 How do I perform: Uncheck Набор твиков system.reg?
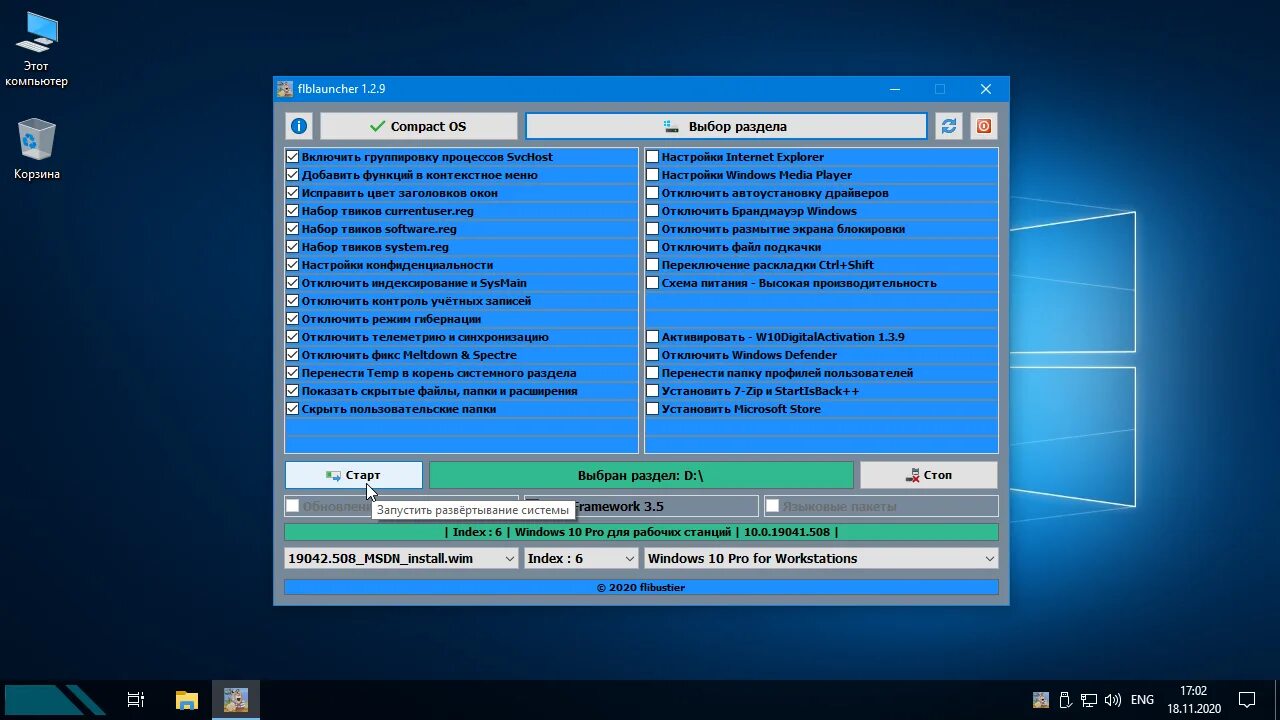click(293, 247)
